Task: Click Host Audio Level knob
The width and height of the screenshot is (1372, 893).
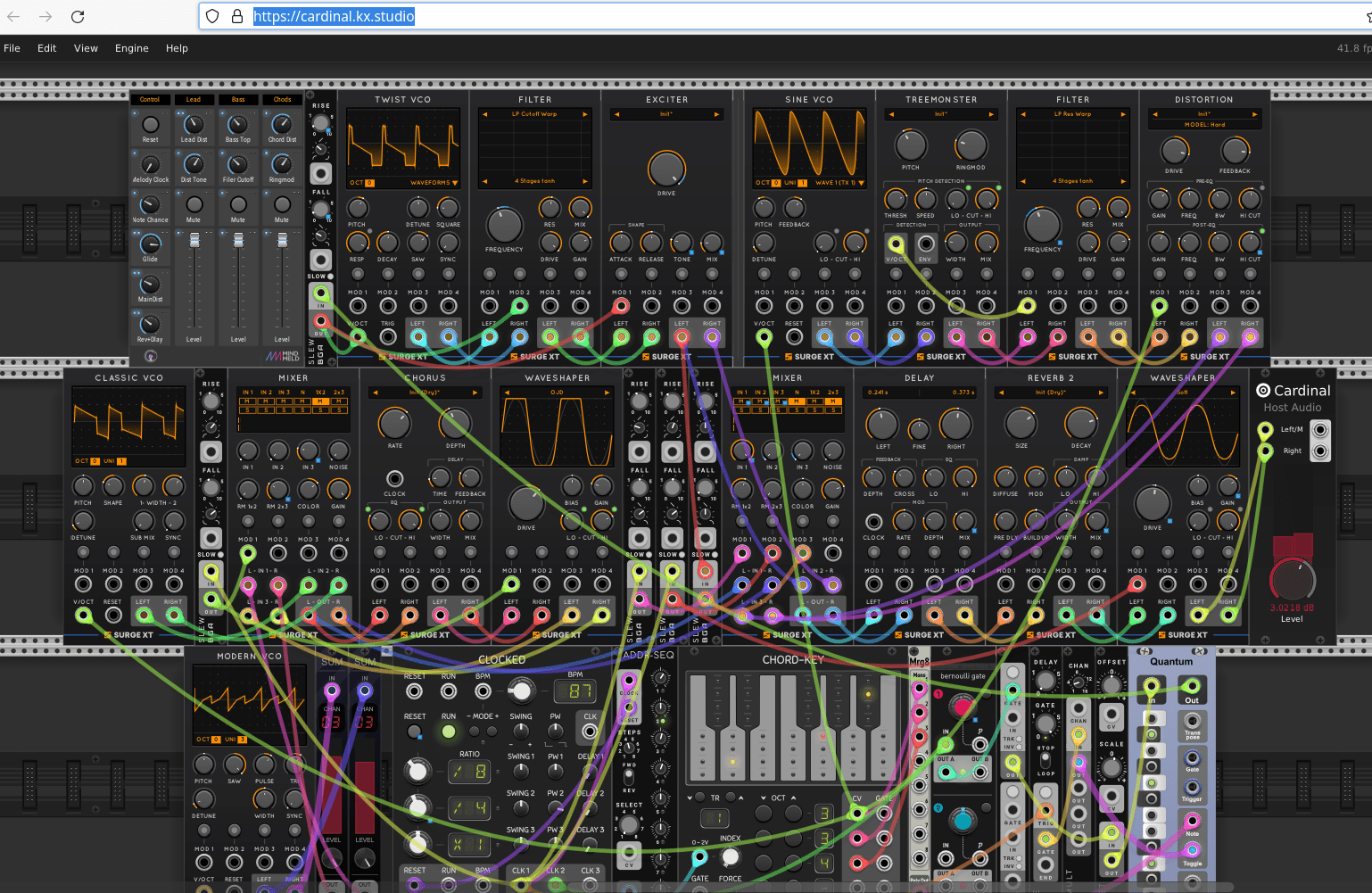Action: [1292, 580]
